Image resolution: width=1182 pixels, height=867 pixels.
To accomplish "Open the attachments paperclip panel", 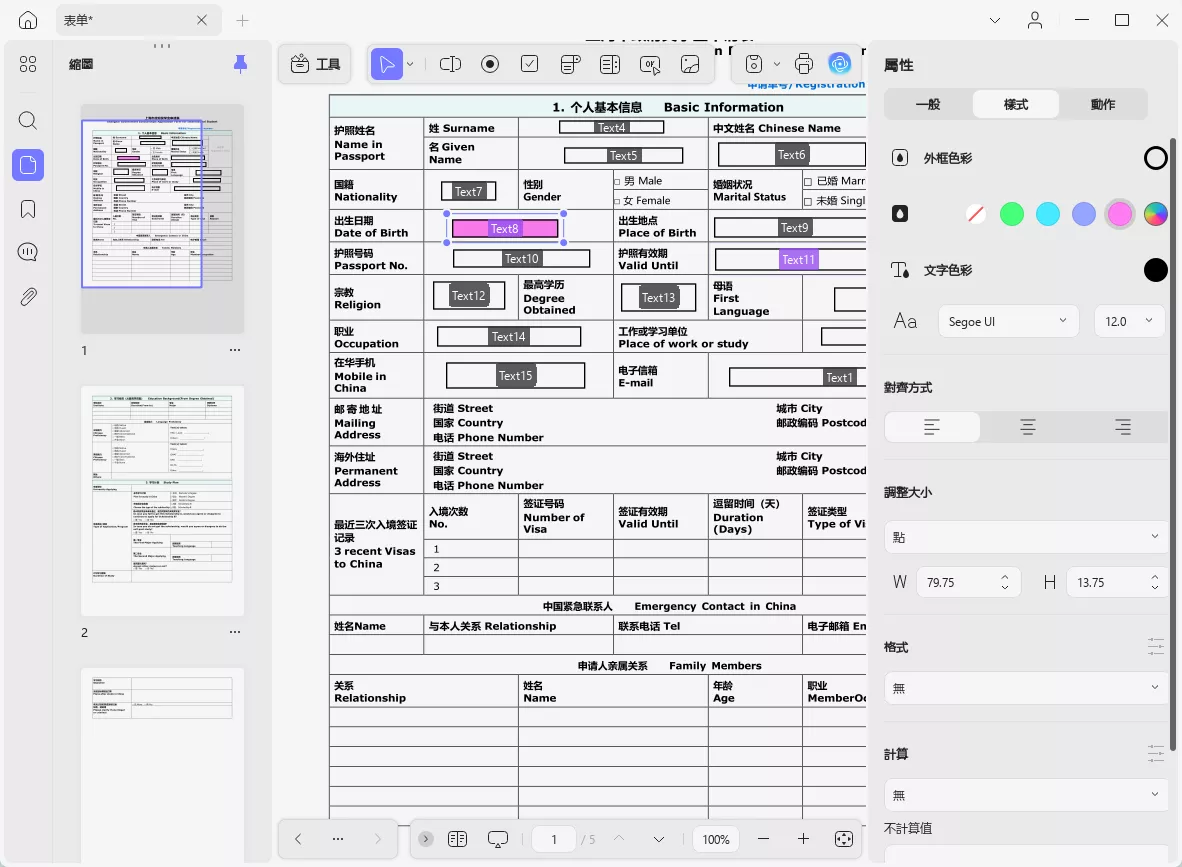I will [x=28, y=296].
